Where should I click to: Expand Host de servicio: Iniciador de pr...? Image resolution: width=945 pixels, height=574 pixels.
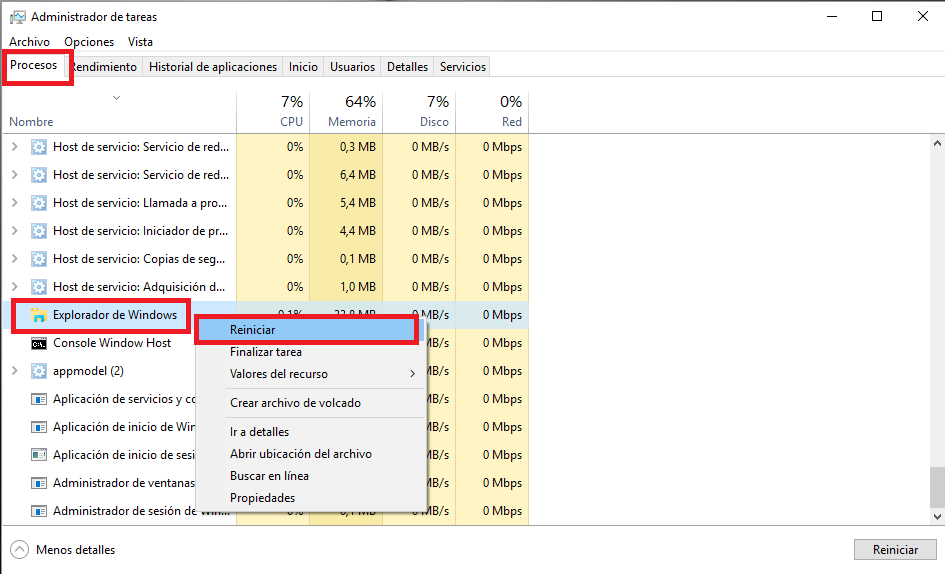click(15, 230)
